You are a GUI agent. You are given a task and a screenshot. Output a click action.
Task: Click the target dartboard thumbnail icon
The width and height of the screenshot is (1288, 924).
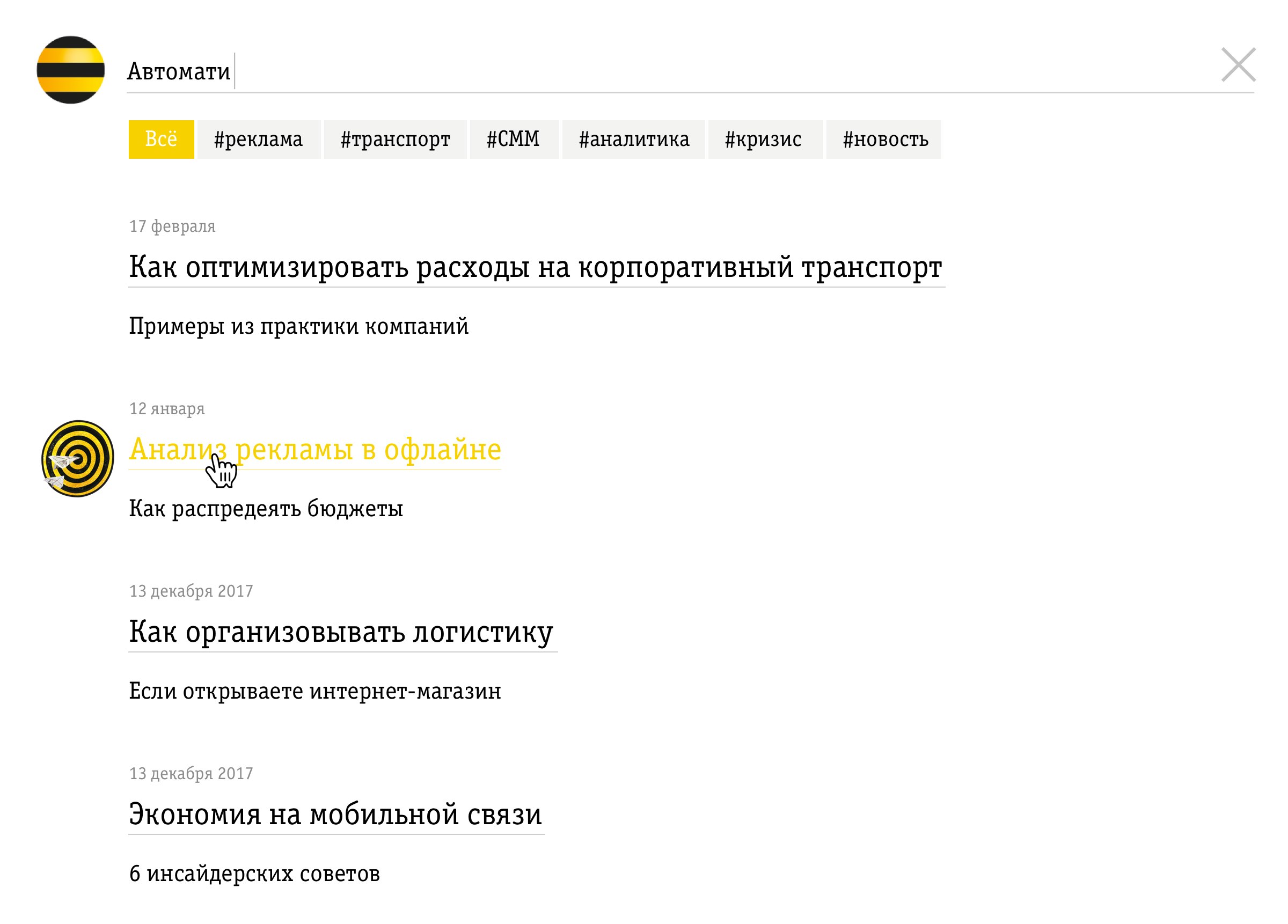pyautogui.click(x=78, y=458)
